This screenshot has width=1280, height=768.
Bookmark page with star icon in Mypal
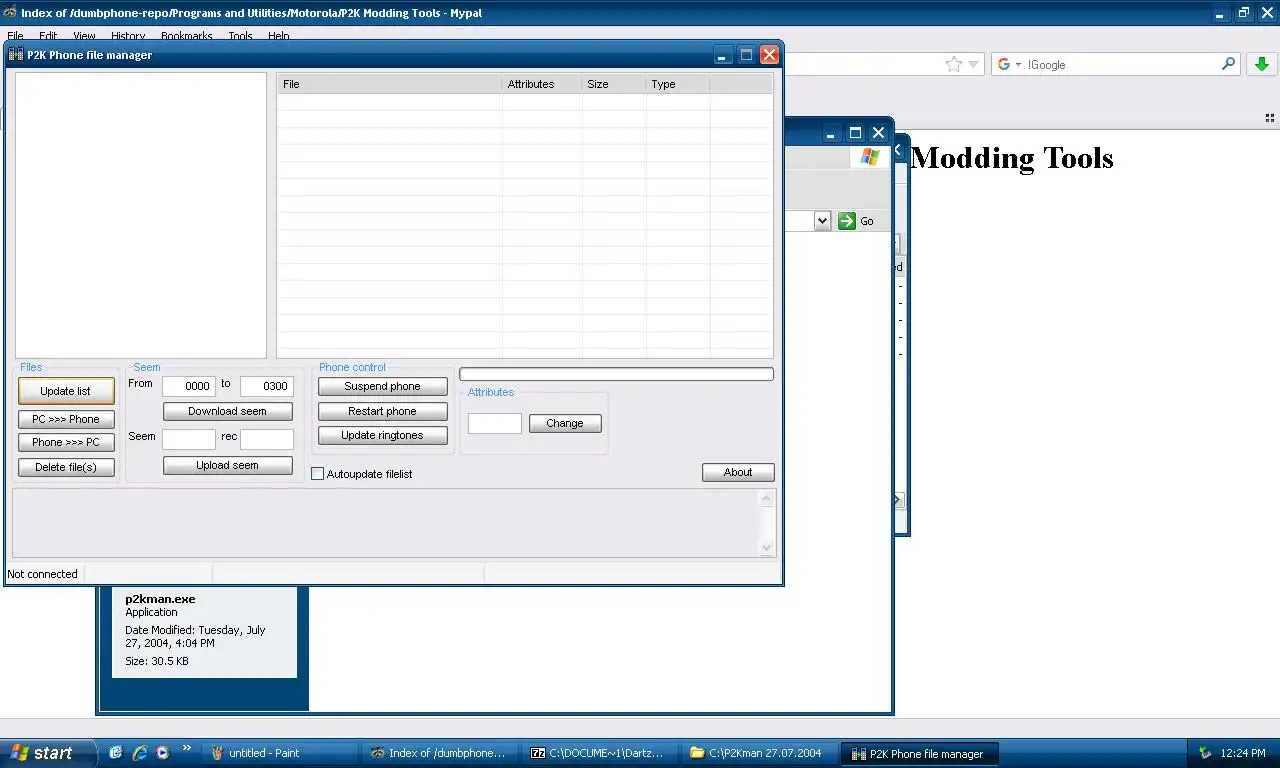[954, 64]
